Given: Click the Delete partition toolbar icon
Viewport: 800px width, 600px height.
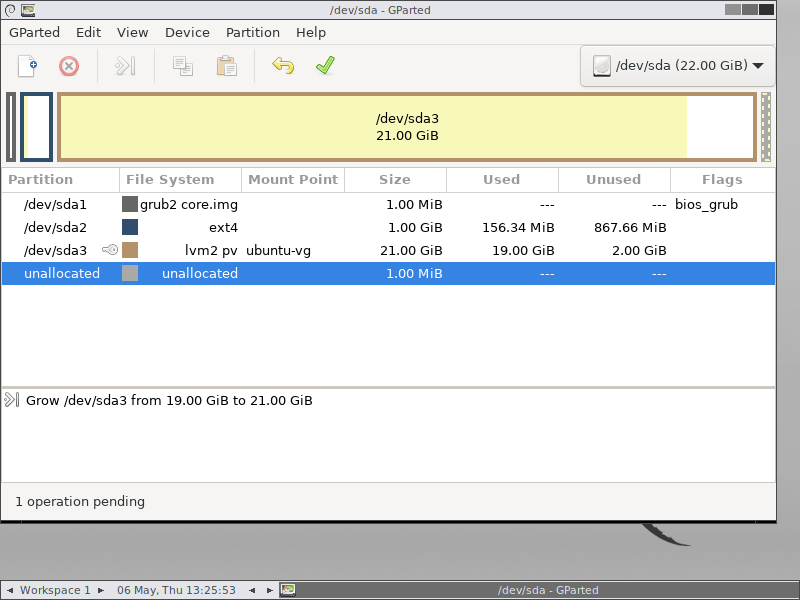Looking at the screenshot, I should click(69, 66).
